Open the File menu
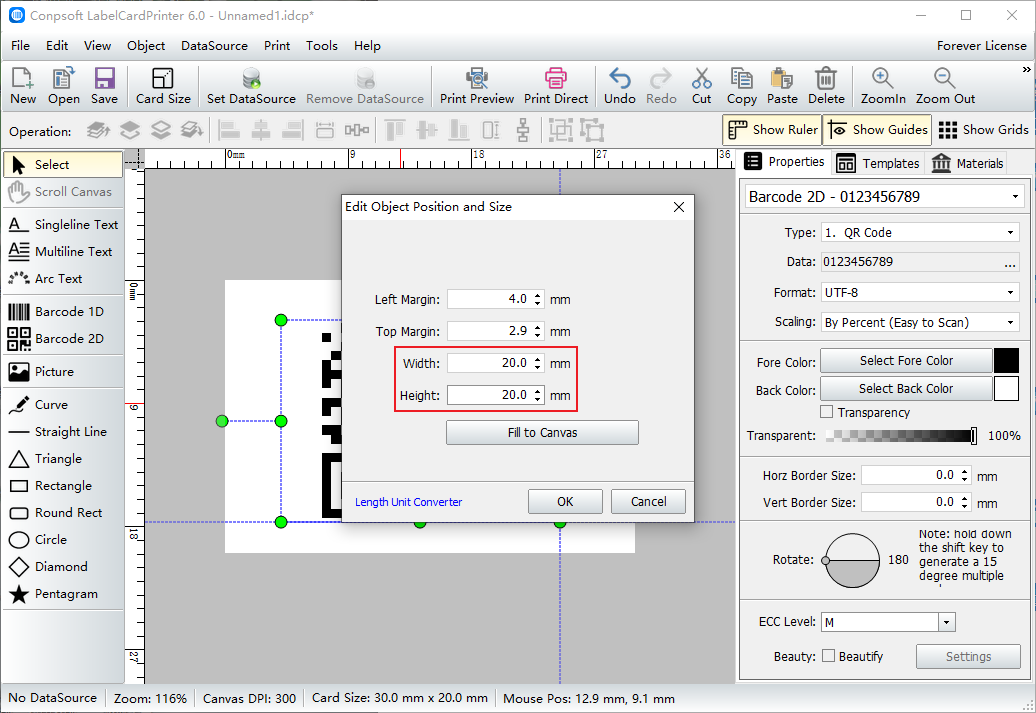 (x=20, y=46)
